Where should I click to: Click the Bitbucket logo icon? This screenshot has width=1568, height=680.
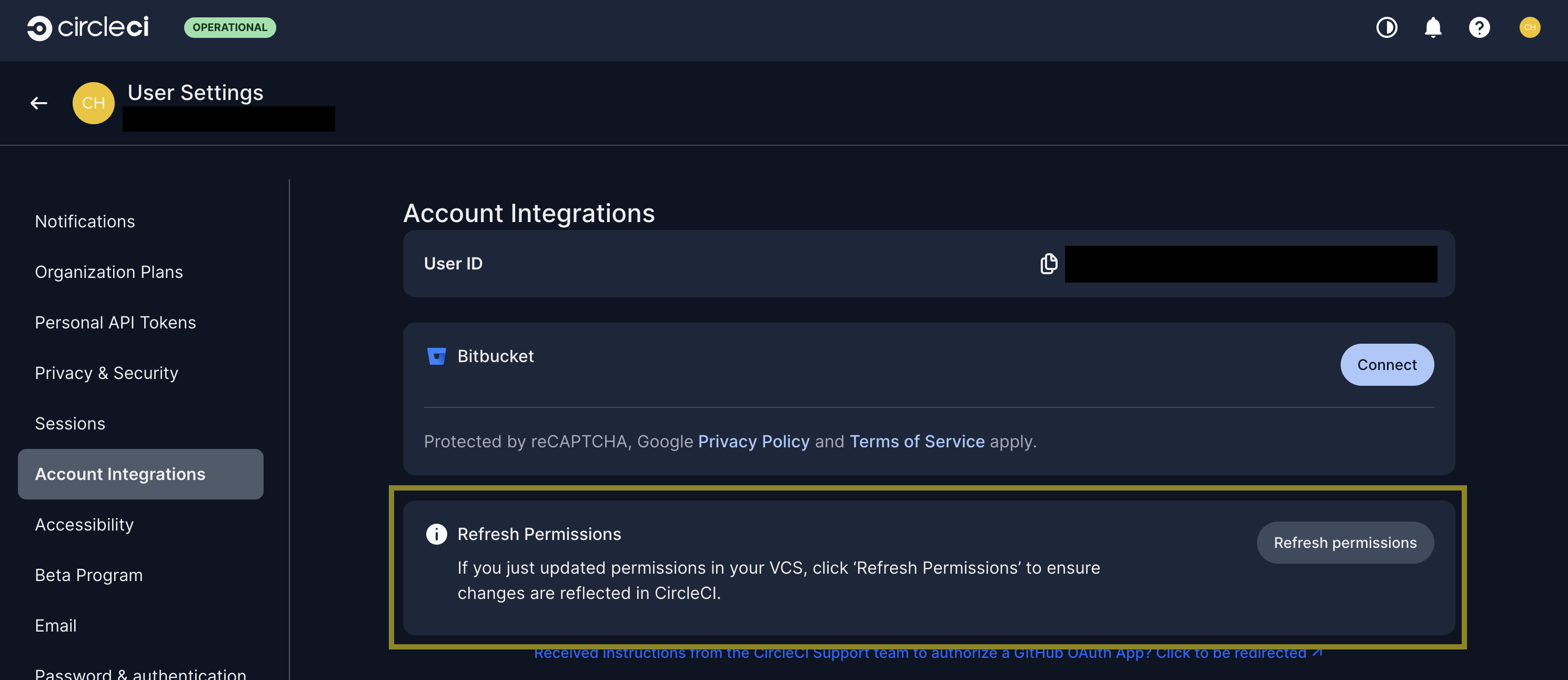pyautogui.click(x=436, y=356)
